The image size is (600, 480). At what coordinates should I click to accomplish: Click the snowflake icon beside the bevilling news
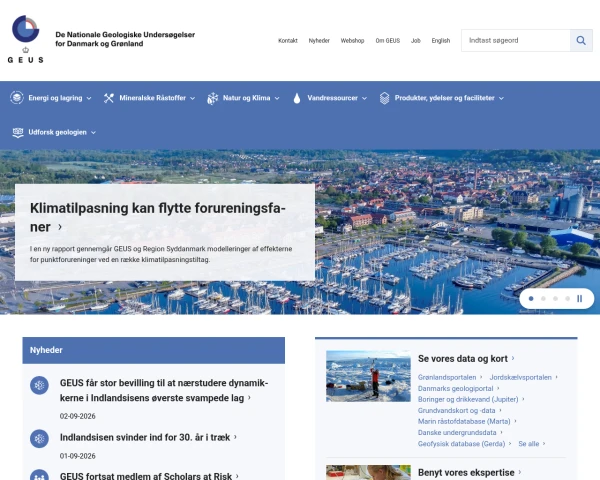pyautogui.click(x=39, y=385)
